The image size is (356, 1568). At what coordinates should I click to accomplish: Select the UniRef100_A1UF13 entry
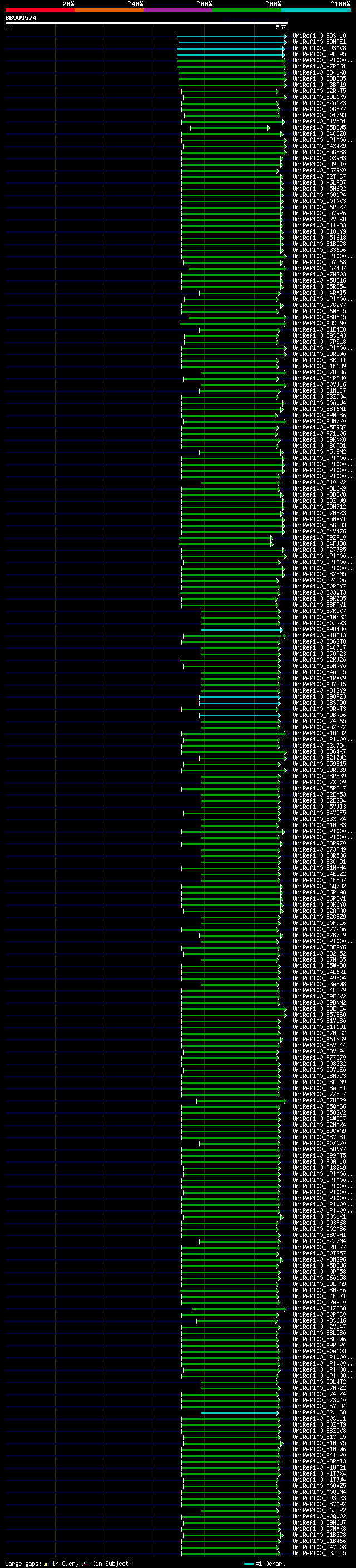[319, 635]
